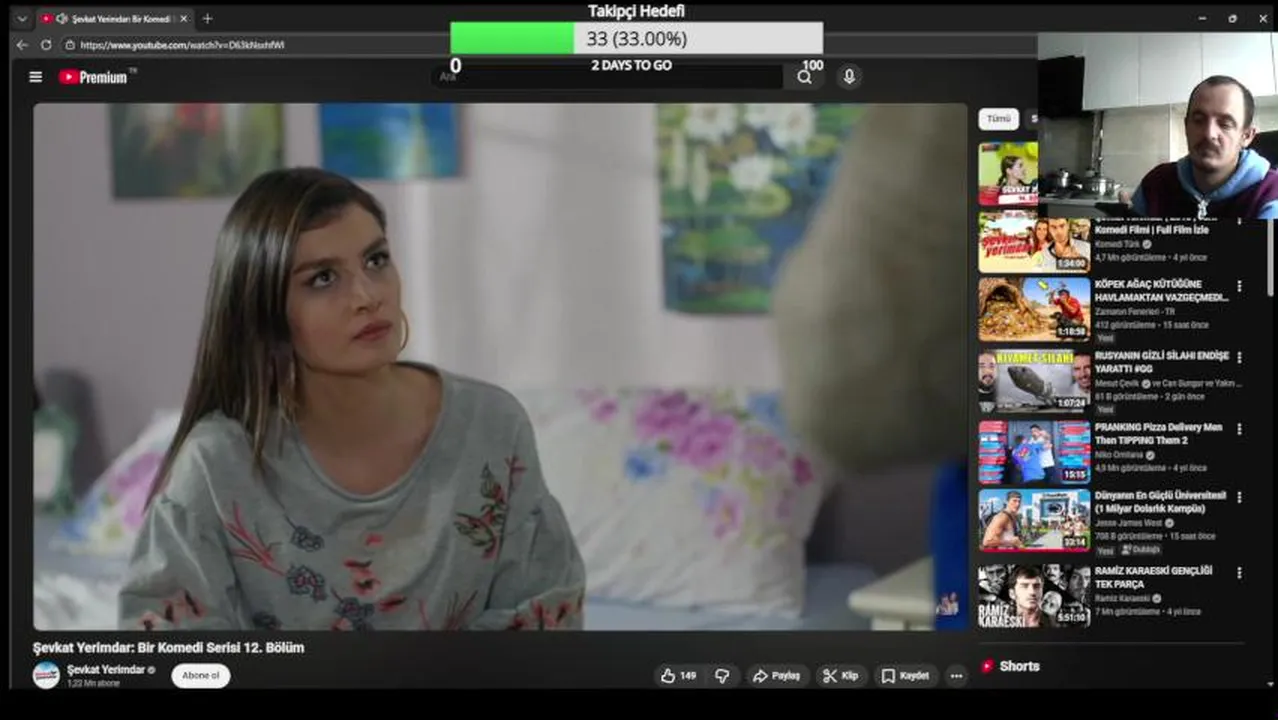
Task: Share video with Paylaş button
Action: click(776, 676)
